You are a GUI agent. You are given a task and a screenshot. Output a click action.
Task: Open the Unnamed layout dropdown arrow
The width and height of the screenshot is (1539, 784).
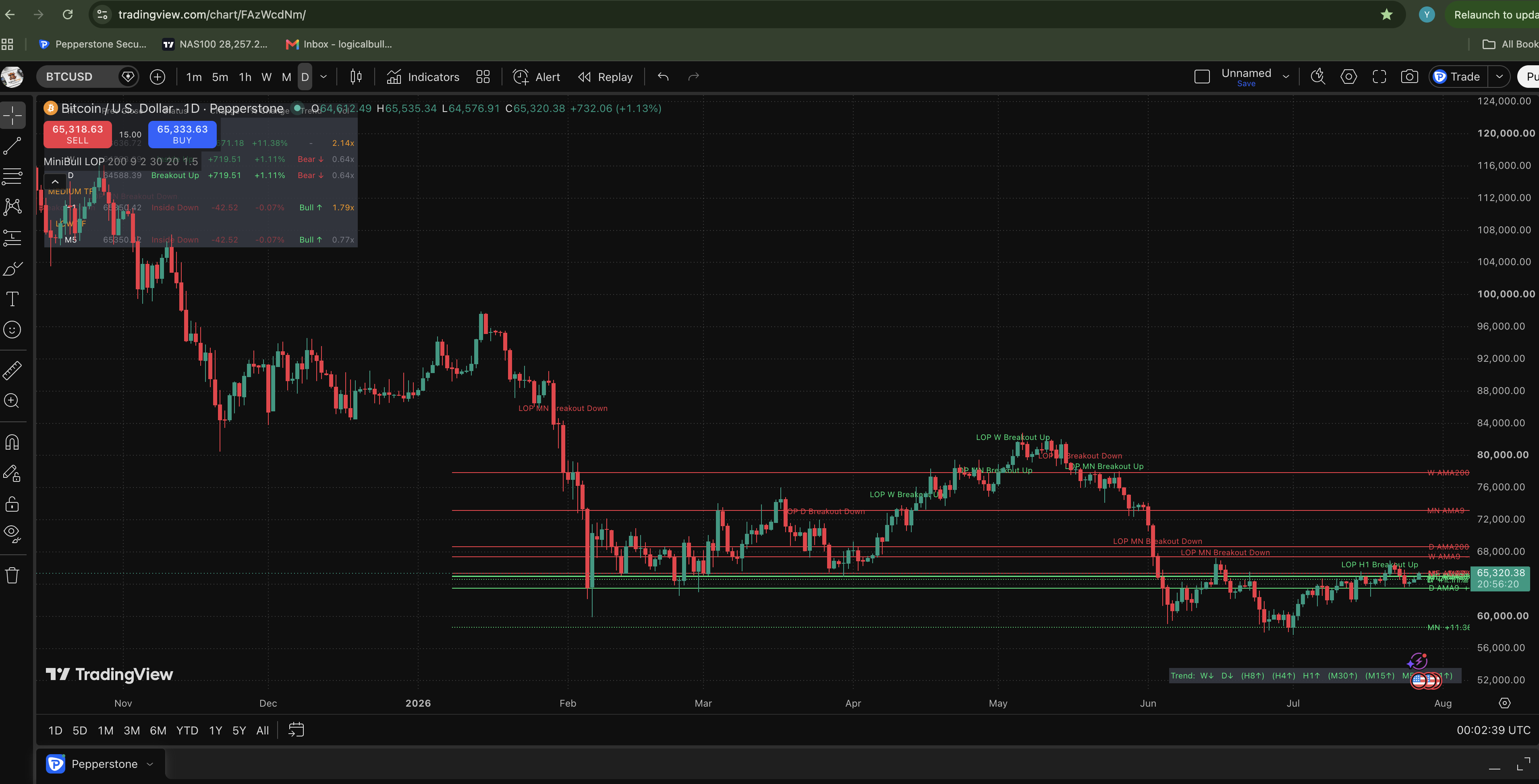point(1286,77)
